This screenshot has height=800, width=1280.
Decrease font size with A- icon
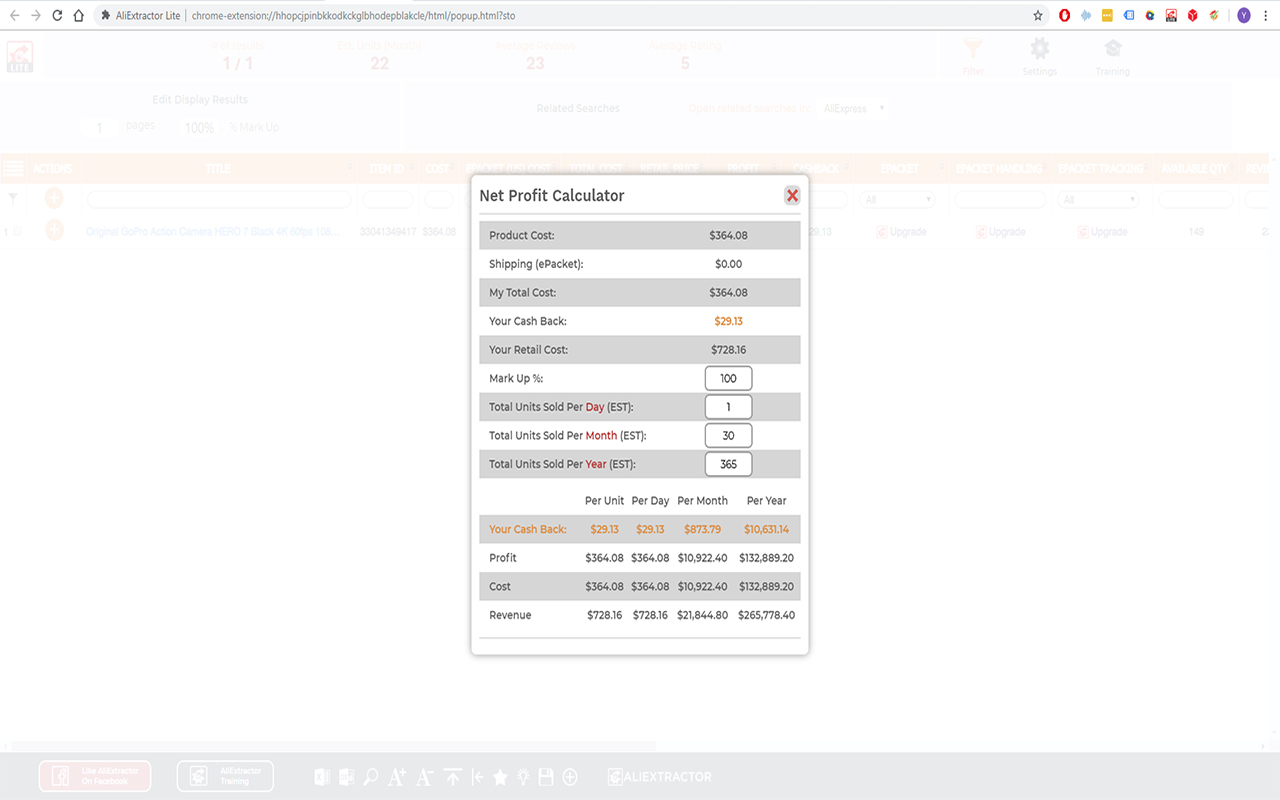(425, 777)
